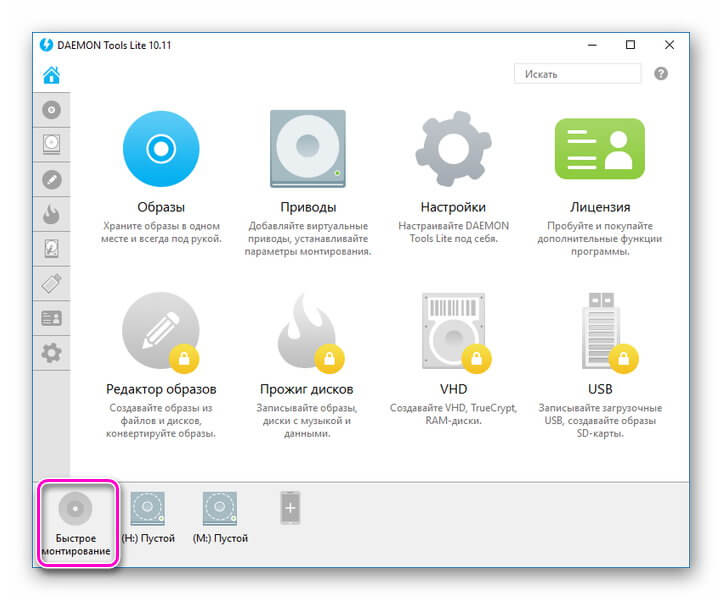Click description 'Добавляйте виртуальные приводы'

point(308,239)
